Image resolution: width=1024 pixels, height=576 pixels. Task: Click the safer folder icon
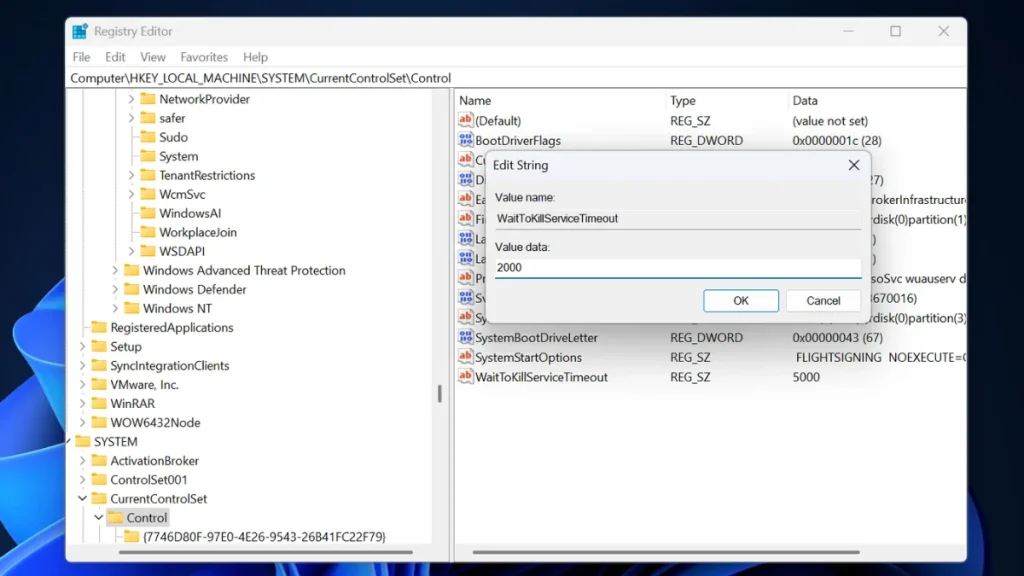pyautogui.click(x=148, y=118)
